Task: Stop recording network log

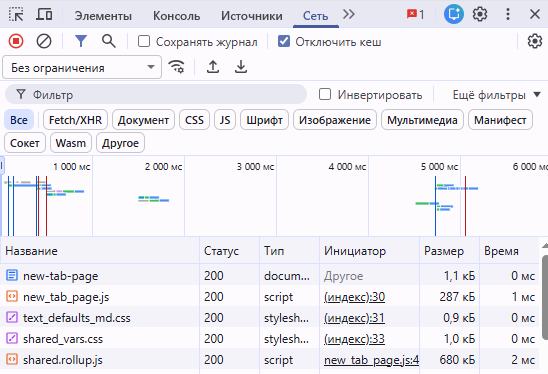Action: [x=16, y=41]
